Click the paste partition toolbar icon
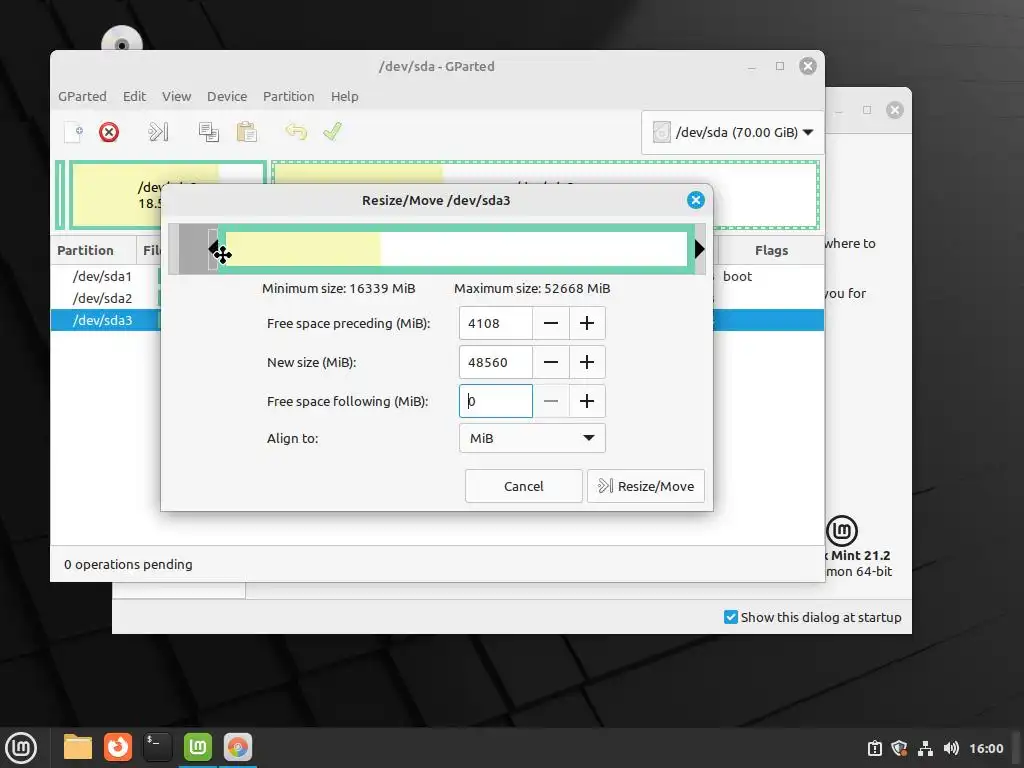Screen dimensions: 1024x768 point(247,132)
